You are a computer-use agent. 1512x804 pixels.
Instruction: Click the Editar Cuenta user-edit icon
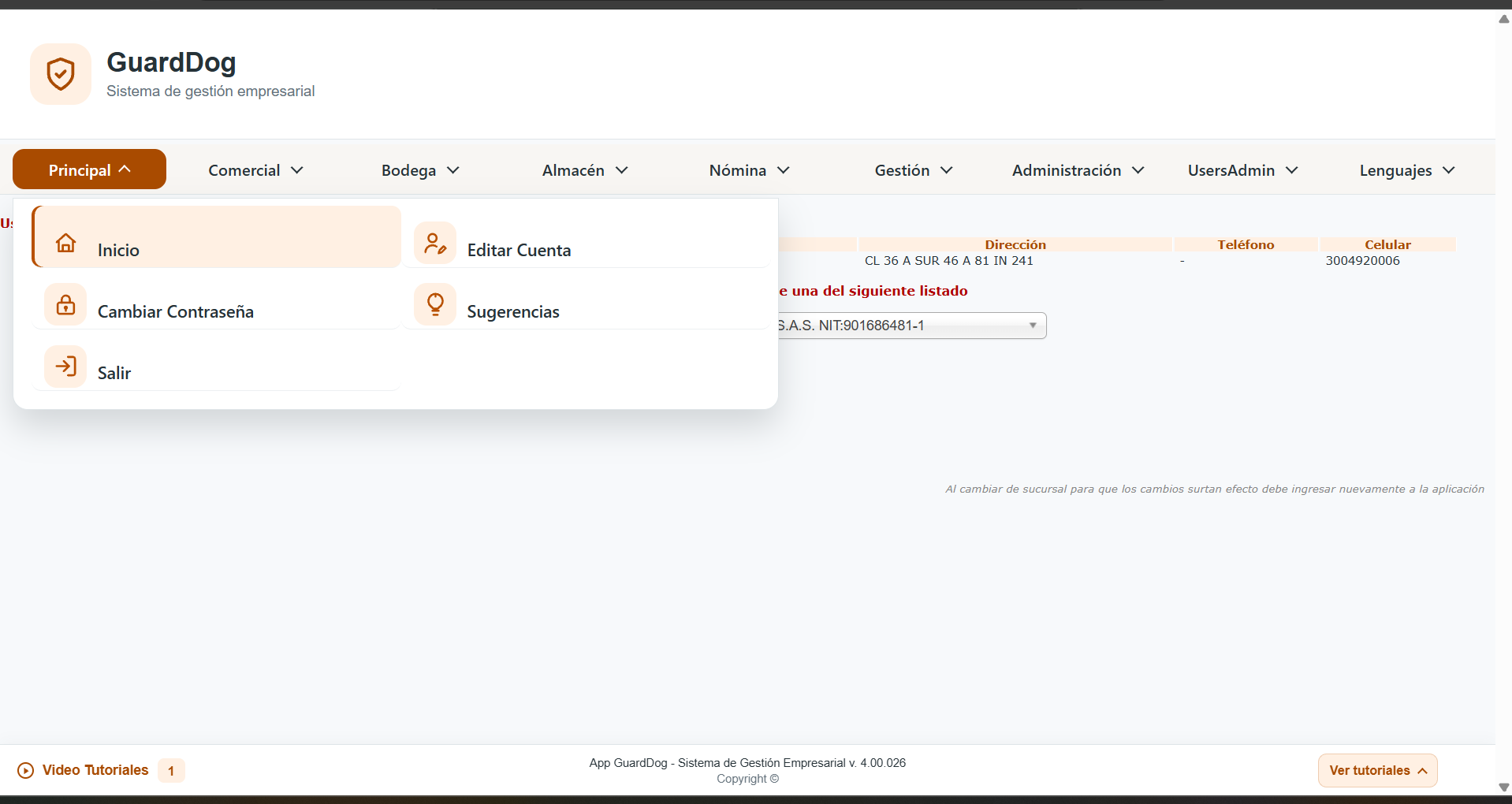pyautogui.click(x=435, y=243)
